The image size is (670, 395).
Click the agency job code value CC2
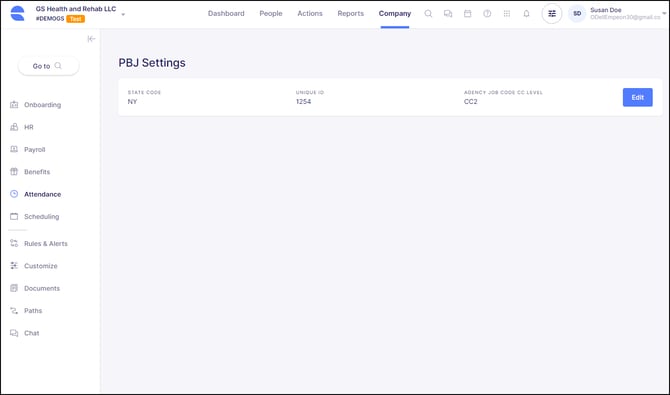(470, 102)
